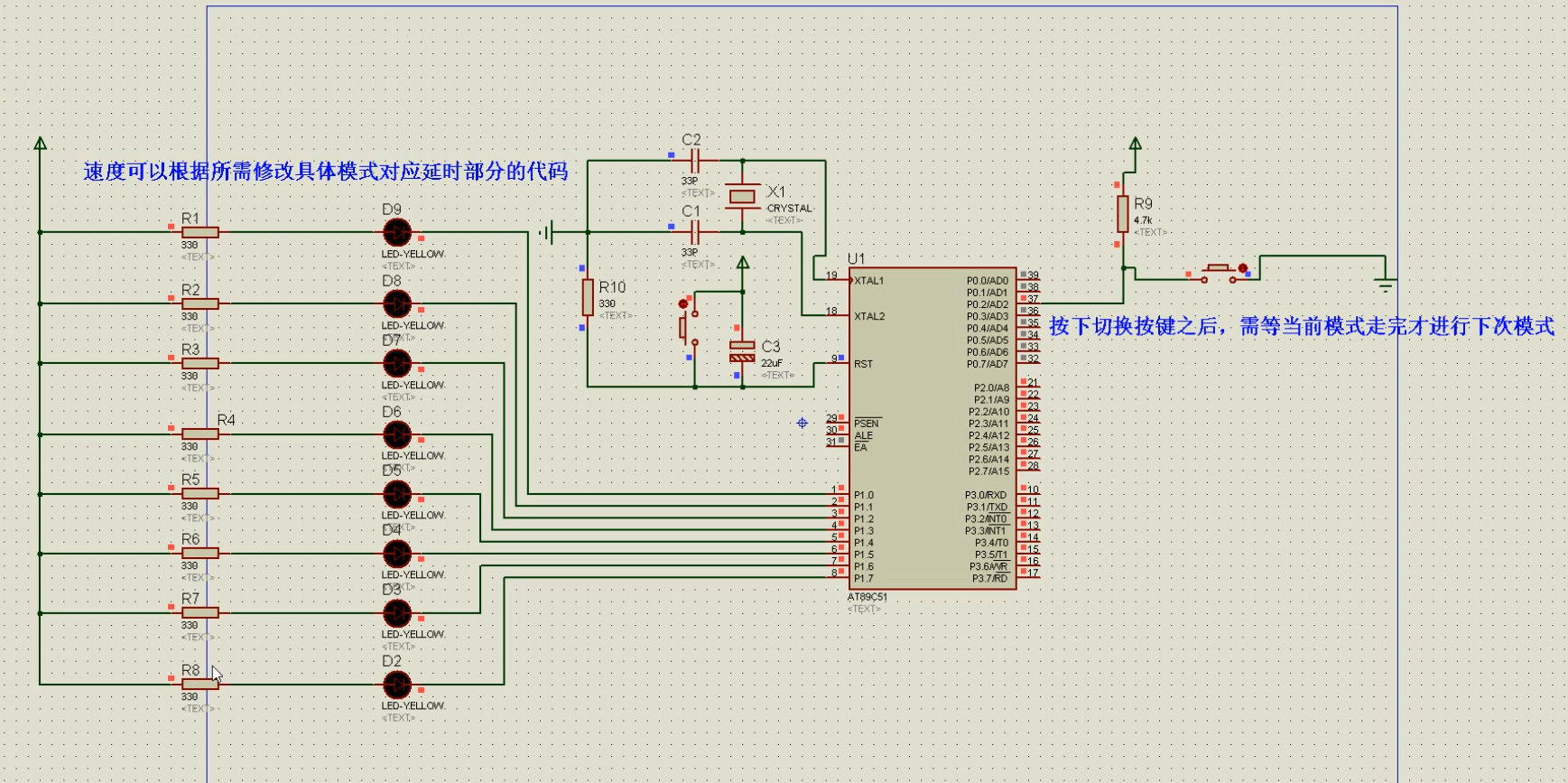Viewport: 1568px width, 783px height.
Task: Select resistor R5 body
Action: pyautogui.click(x=200, y=494)
